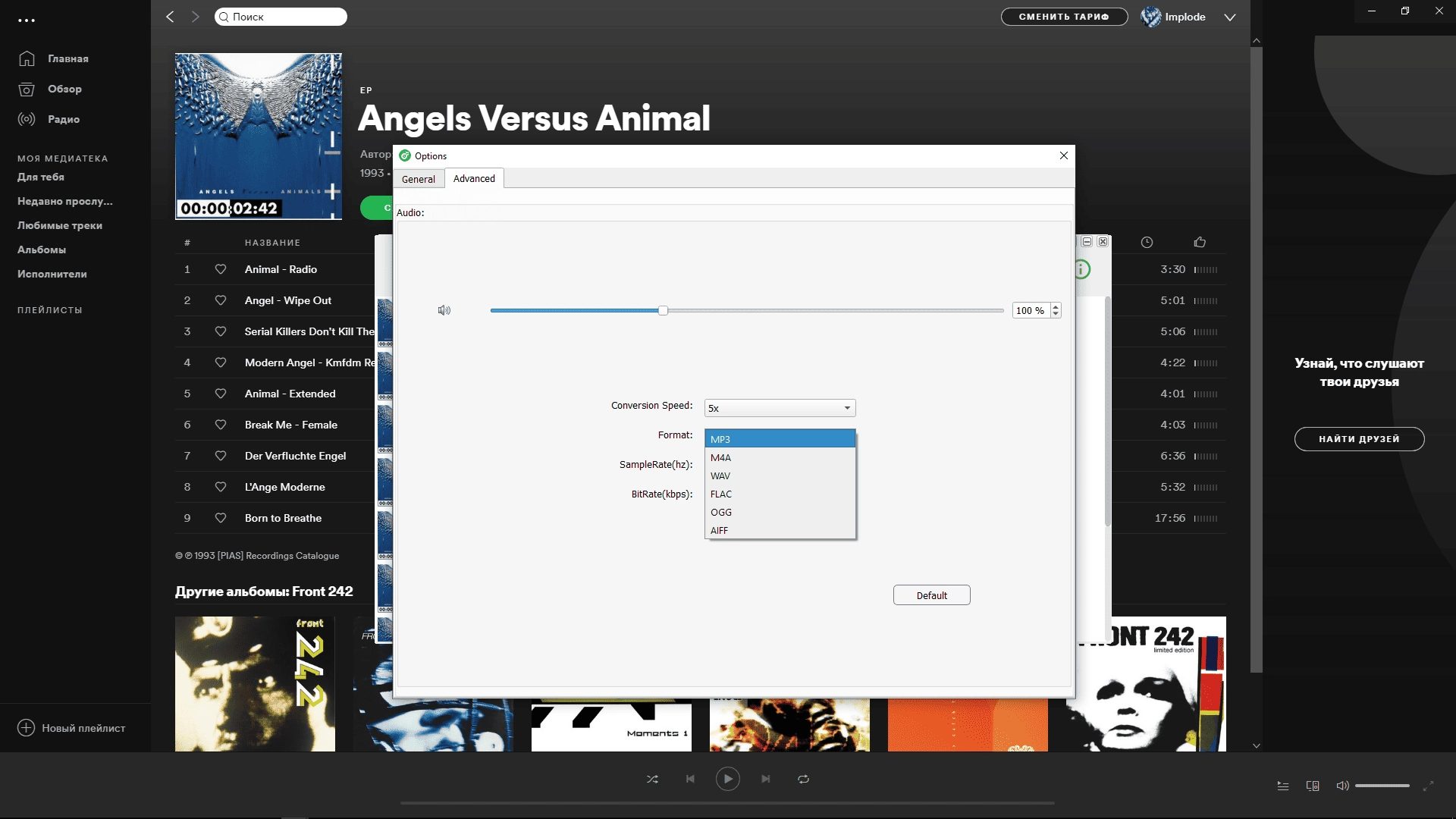Open Implode user avatar
Screen dimensions: 1456x819
1150,17
